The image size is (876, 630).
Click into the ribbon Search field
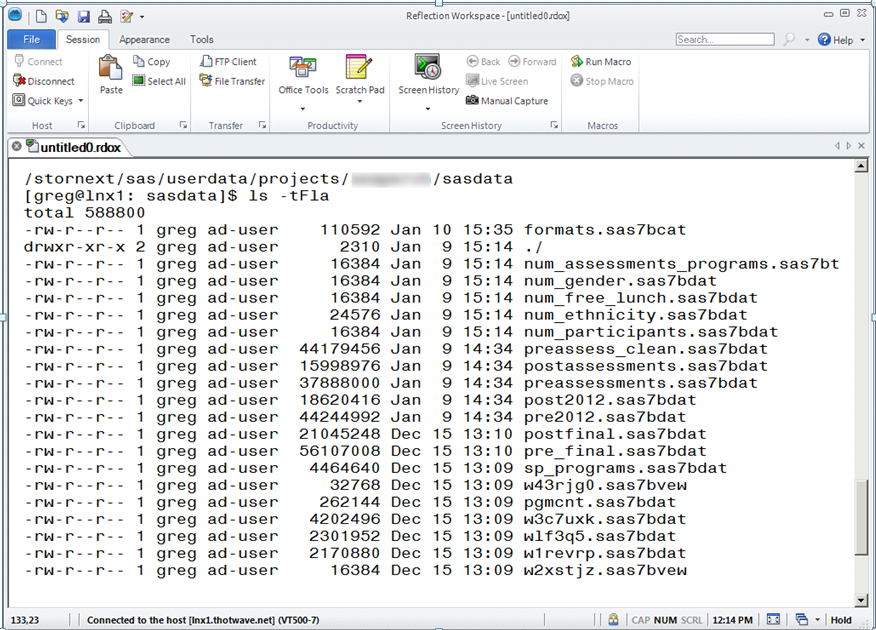(x=725, y=39)
